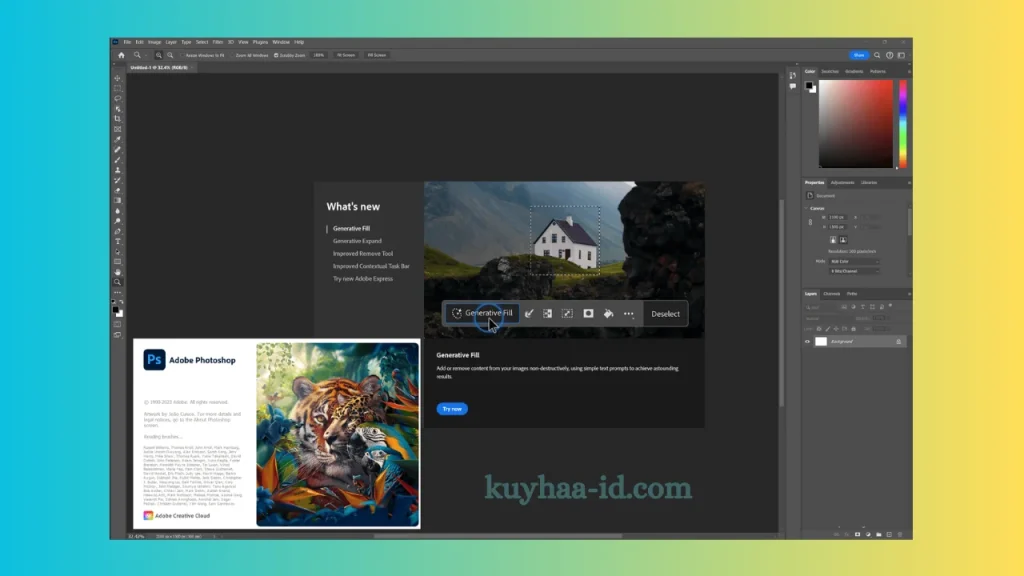Select the Move tool

point(118,78)
